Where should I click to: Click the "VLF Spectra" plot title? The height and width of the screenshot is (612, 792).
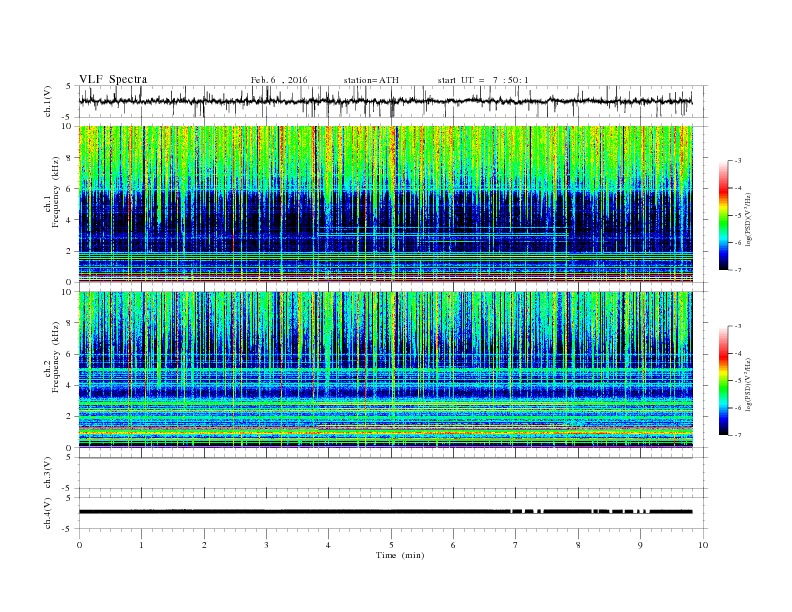click(x=113, y=79)
